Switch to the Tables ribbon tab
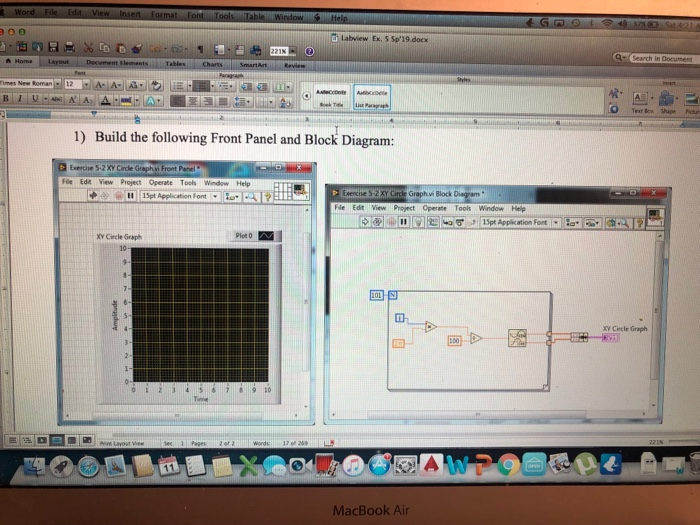 tap(175, 64)
